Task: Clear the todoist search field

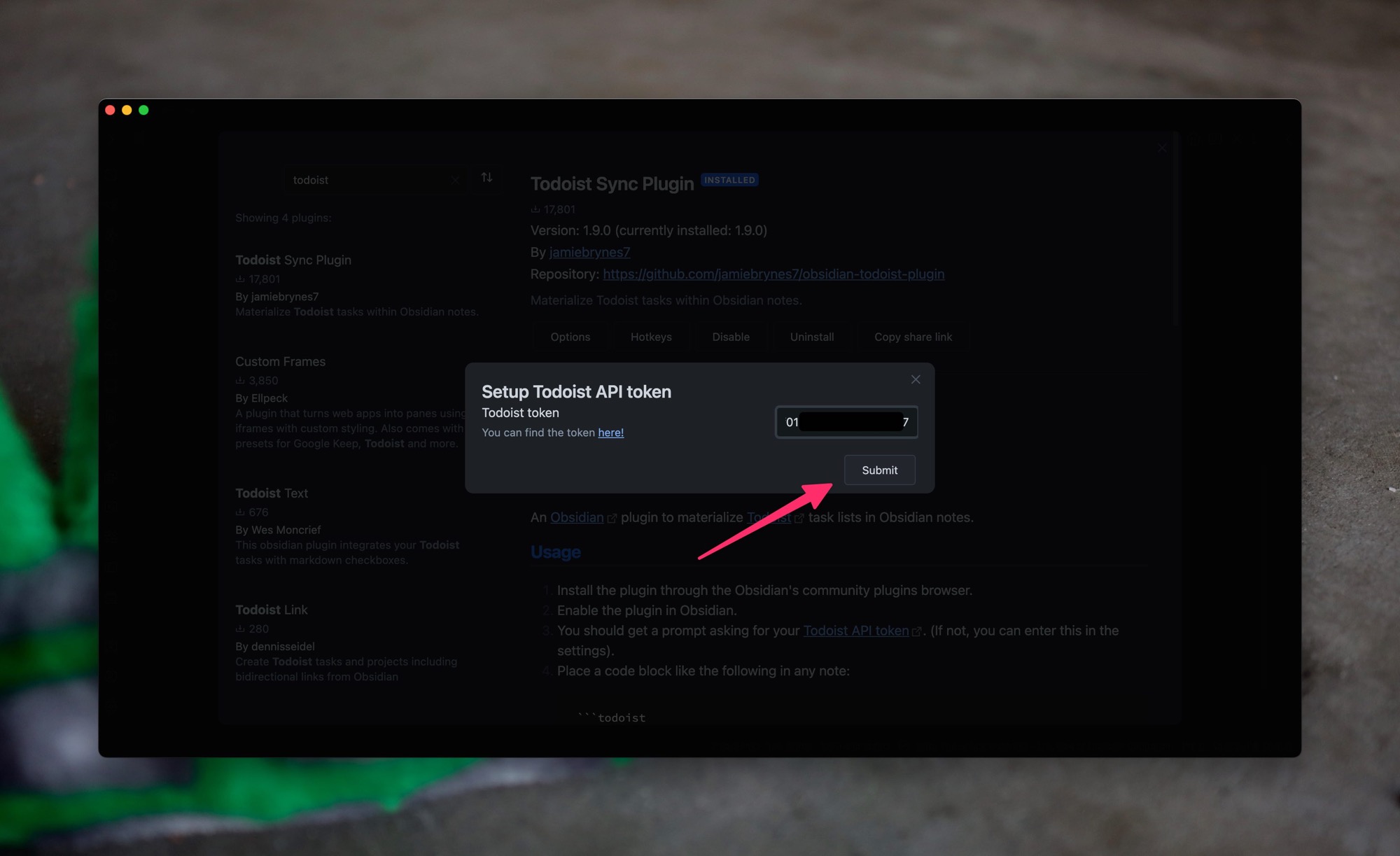Action: [455, 180]
